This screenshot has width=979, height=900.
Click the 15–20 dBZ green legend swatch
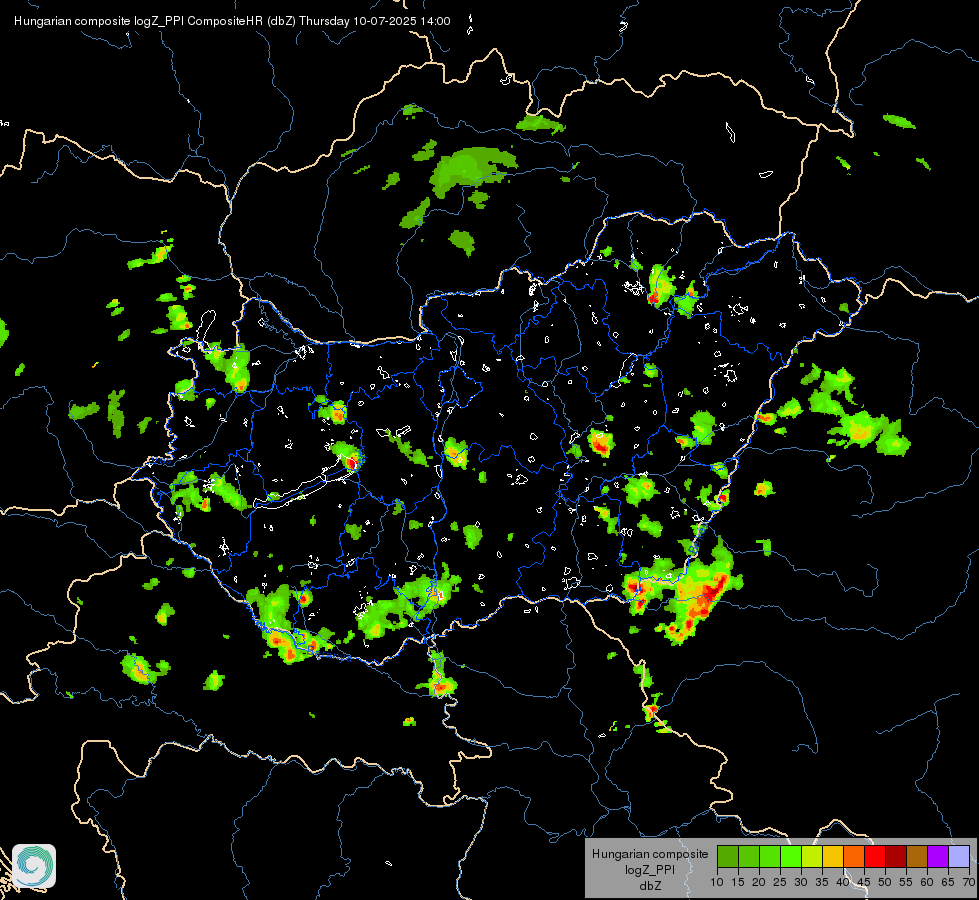click(x=749, y=856)
